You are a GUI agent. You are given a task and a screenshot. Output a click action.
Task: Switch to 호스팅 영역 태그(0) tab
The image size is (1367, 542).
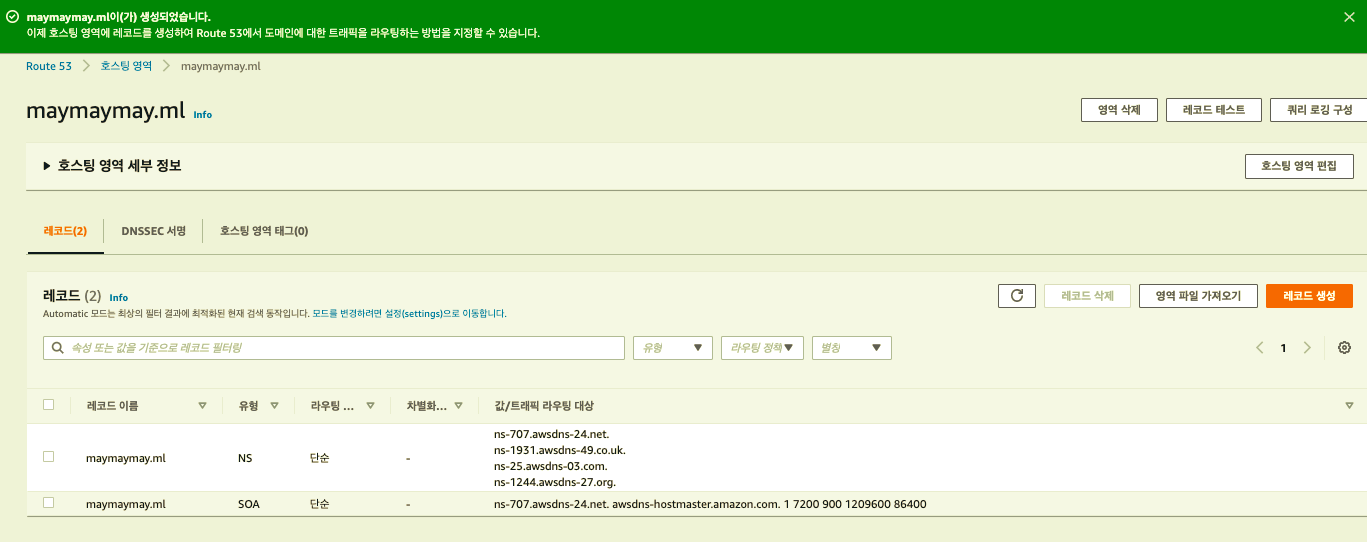pyautogui.click(x=264, y=231)
